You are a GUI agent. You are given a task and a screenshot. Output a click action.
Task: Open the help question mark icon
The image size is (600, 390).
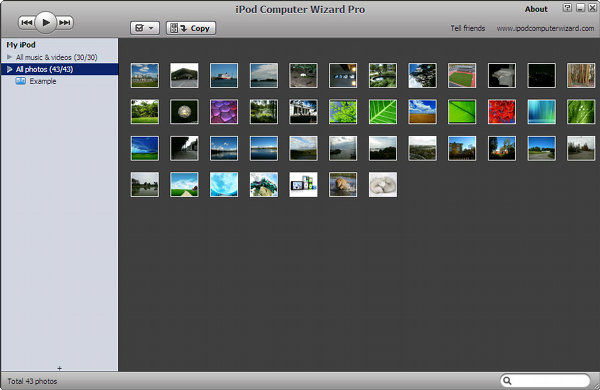[567, 8]
